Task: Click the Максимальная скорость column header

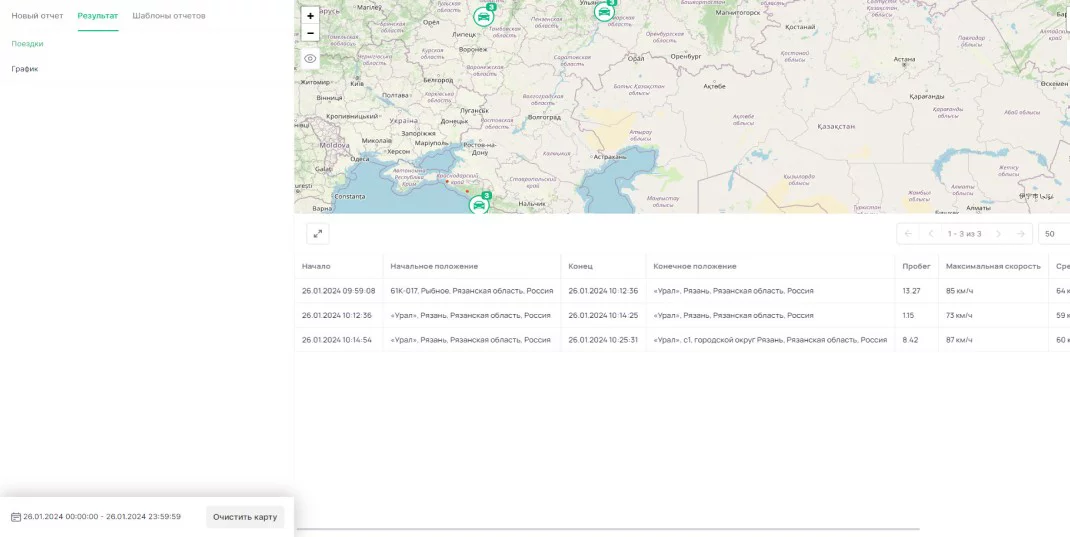Action: pos(994,266)
